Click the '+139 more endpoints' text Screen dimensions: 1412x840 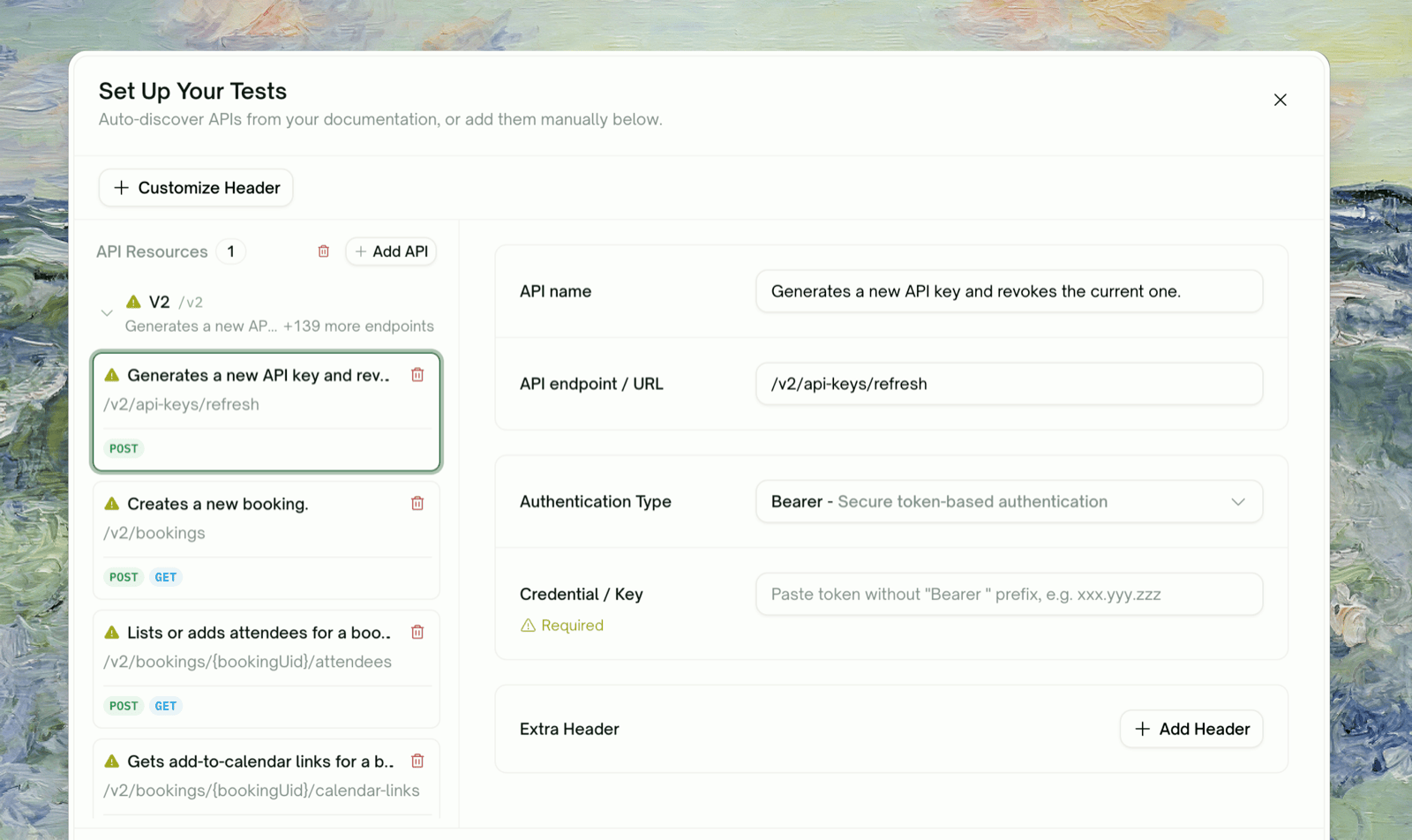(x=358, y=326)
